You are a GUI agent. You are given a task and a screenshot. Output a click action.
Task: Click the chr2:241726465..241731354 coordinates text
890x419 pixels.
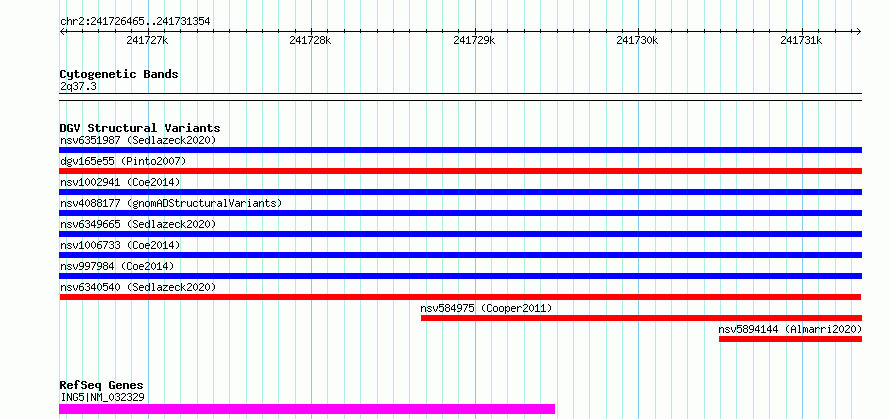pyautogui.click(x=135, y=22)
